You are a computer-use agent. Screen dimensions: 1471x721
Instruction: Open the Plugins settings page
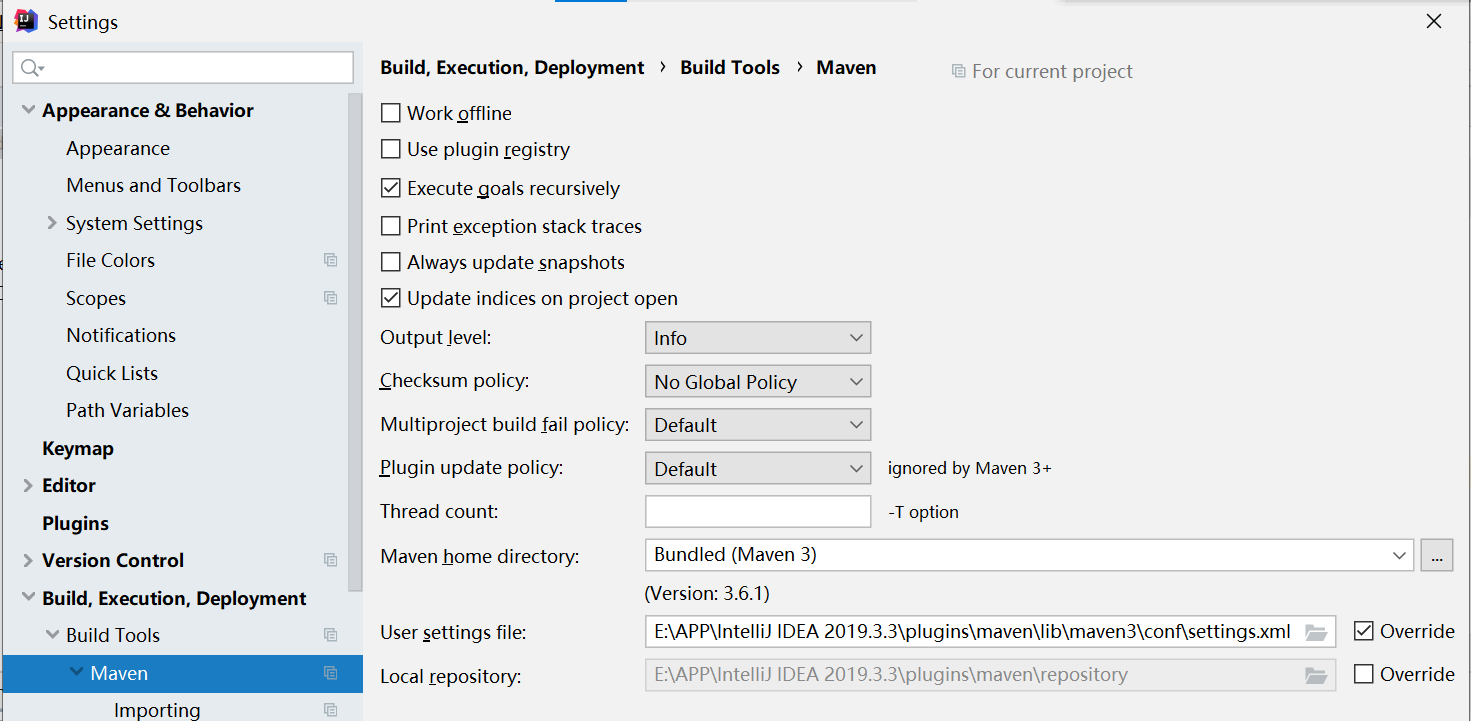(75, 523)
